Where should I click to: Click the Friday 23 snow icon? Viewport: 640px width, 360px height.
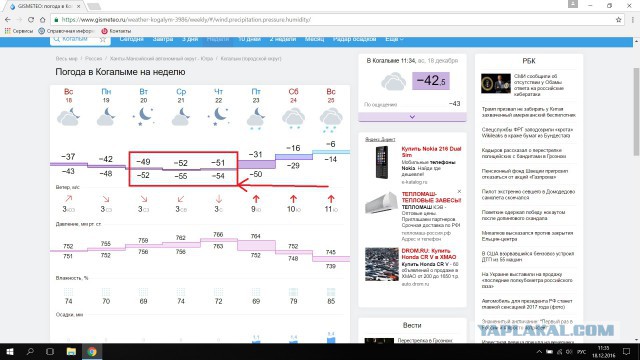tap(256, 118)
